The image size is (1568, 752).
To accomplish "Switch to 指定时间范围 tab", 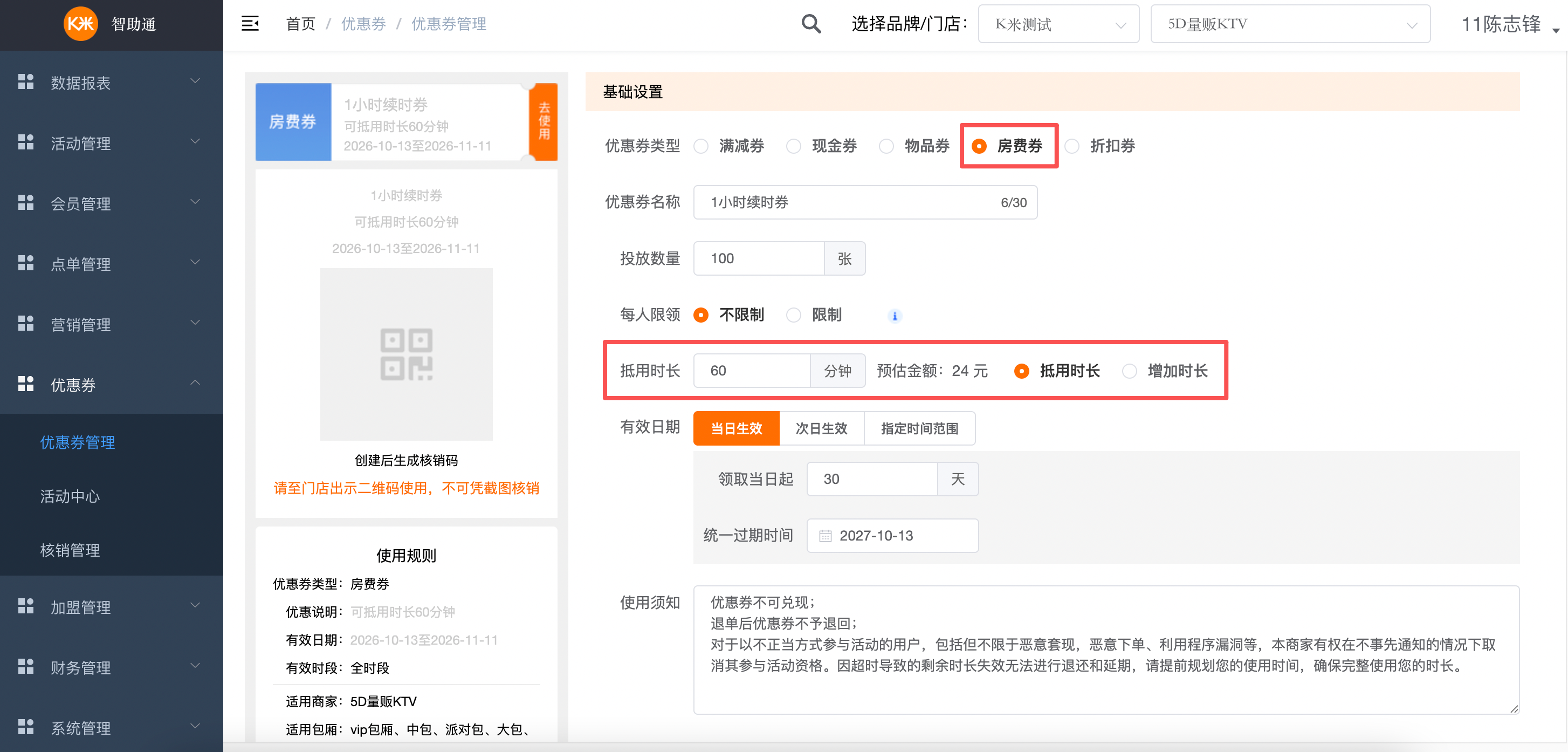I will click(x=919, y=428).
